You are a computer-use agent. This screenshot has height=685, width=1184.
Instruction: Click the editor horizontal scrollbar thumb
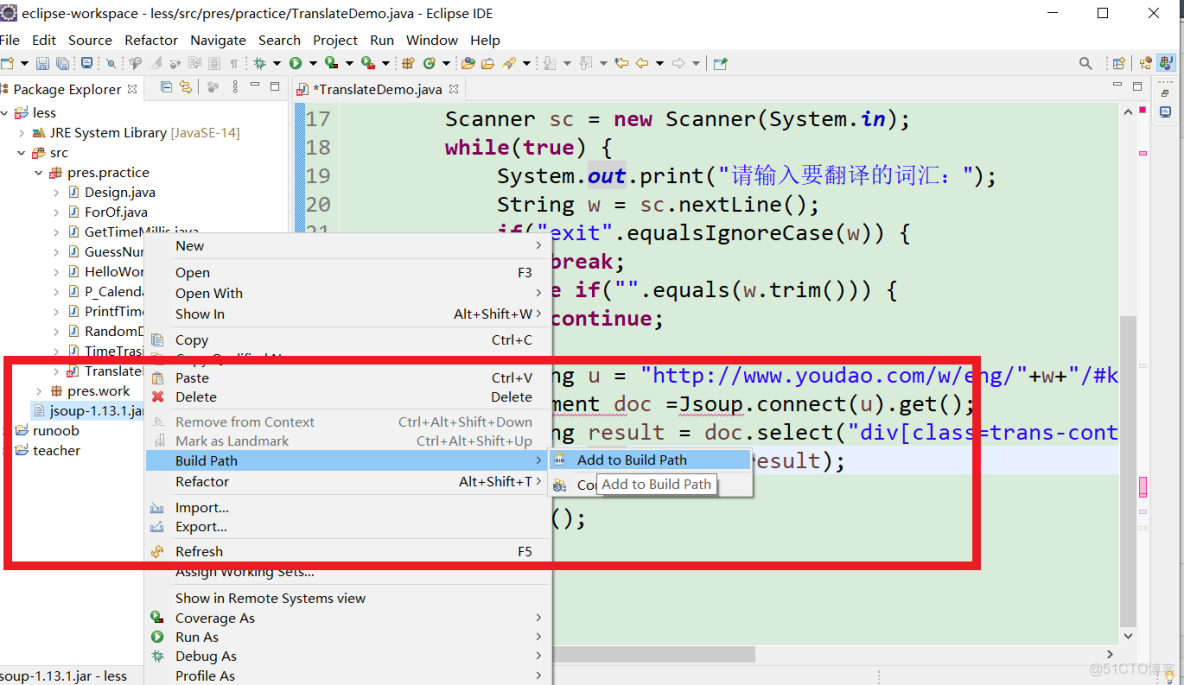pyautogui.click(x=654, y=654)
